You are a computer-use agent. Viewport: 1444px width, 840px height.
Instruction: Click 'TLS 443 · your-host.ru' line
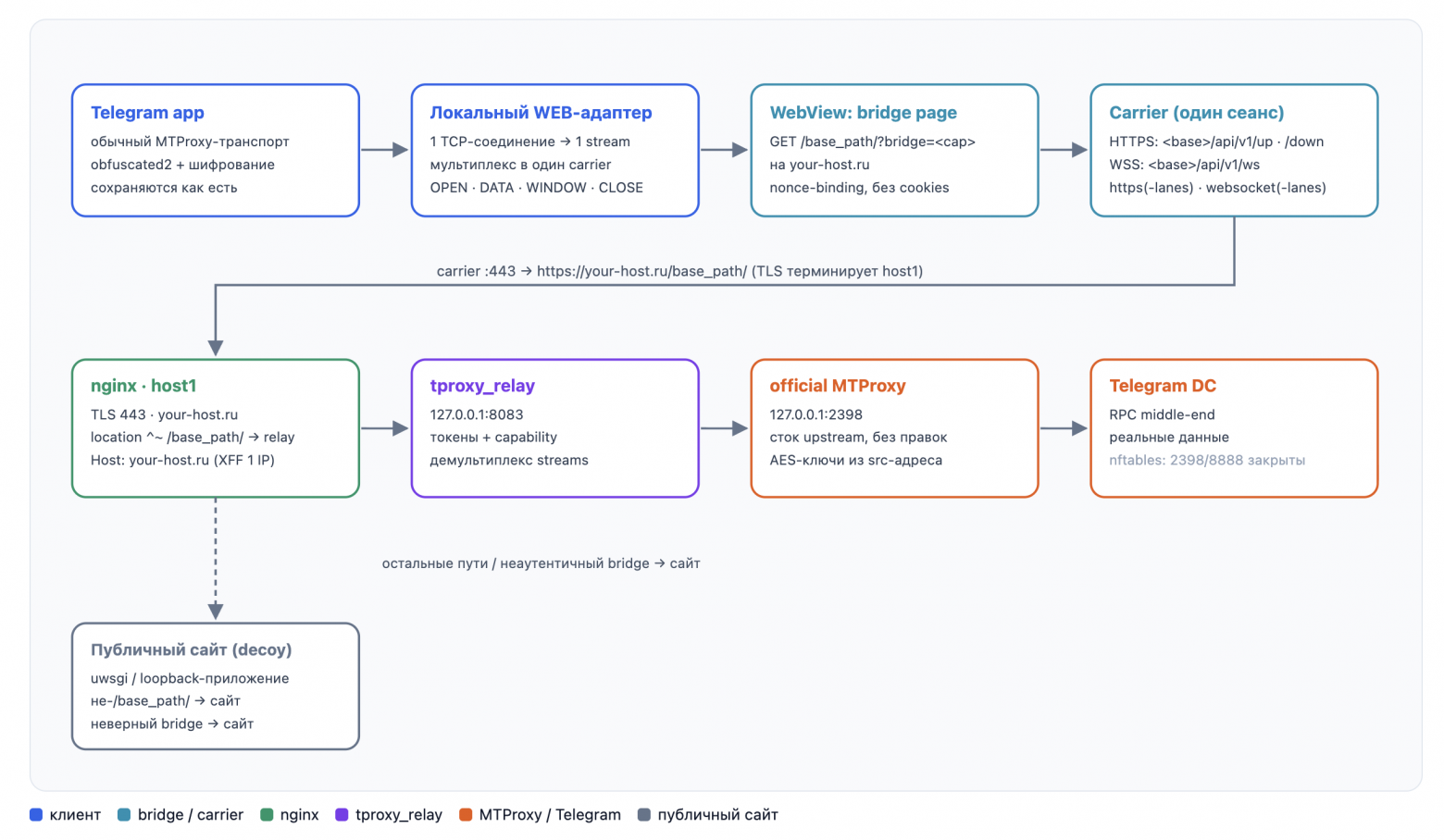[165, 414]
